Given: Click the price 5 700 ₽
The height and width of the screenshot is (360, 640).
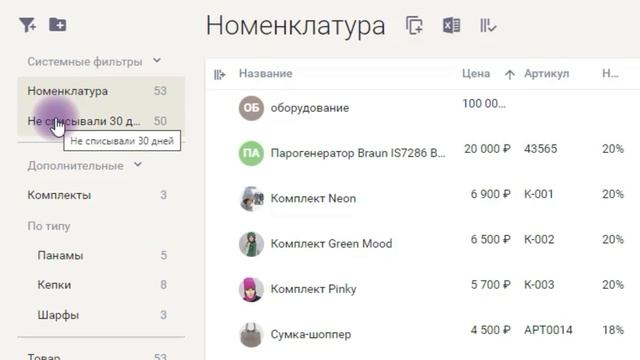Looking at the screenshot, I should [491, 284].
